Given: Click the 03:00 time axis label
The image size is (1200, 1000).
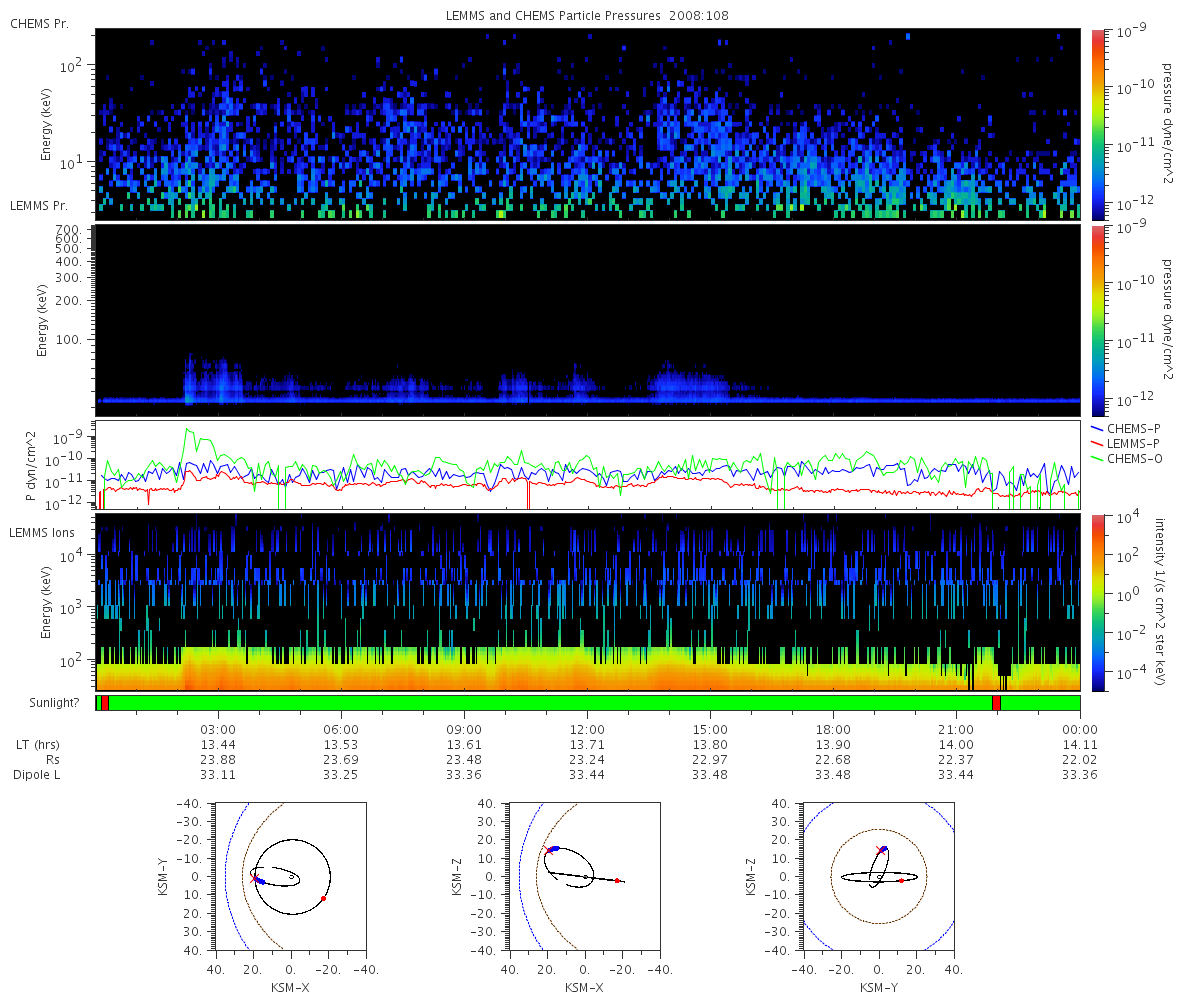Looking at the screenshot, I should 218,729.
